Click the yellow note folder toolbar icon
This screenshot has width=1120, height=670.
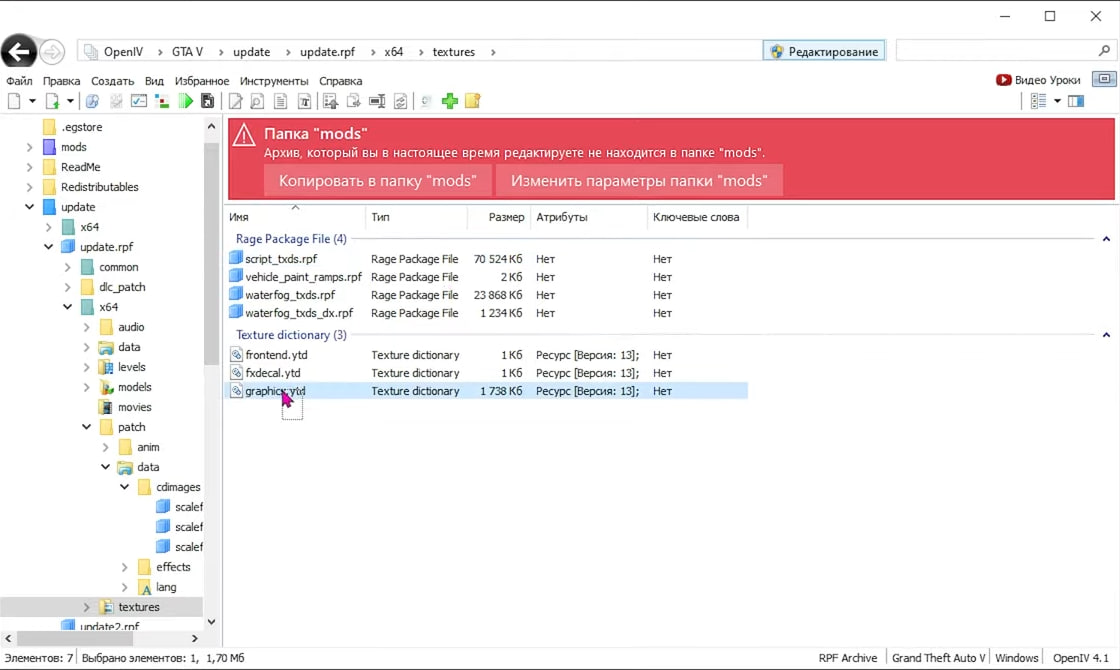coord(473,101)
